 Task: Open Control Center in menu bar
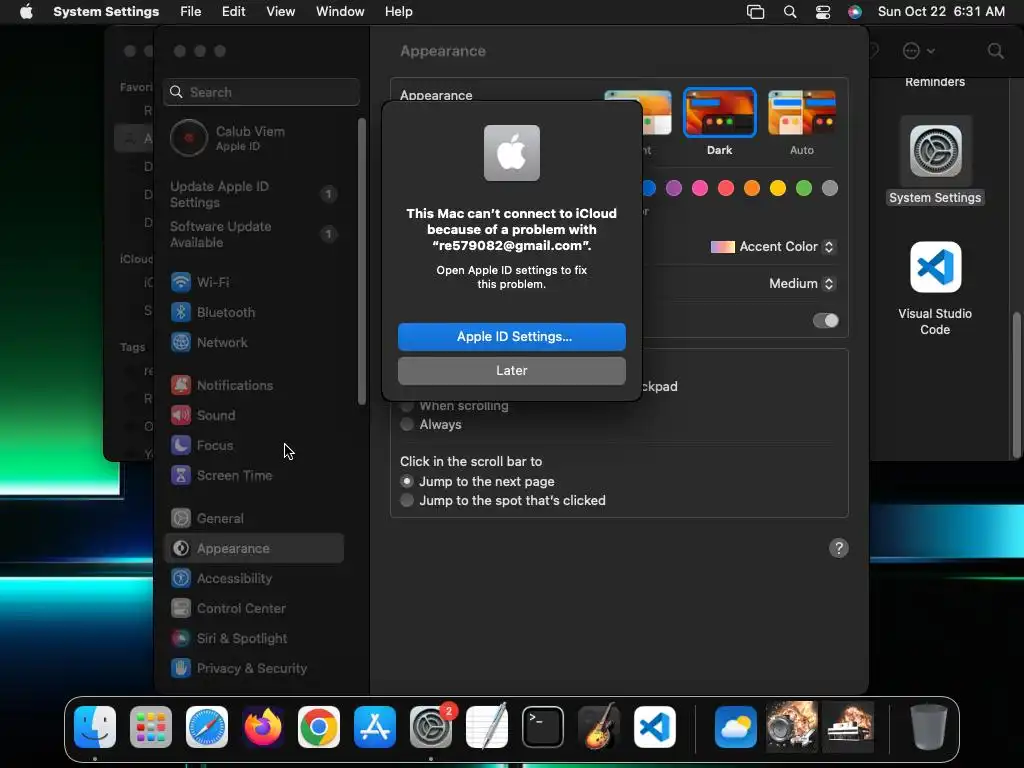pos(823,12)
